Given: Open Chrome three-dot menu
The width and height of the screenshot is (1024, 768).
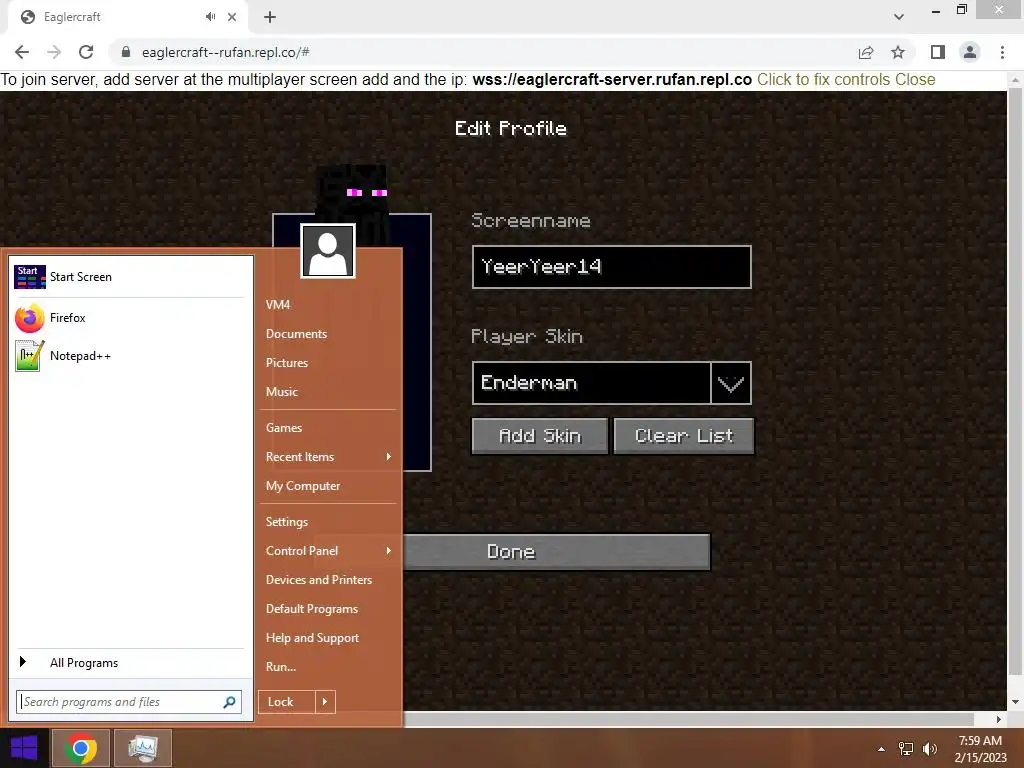Looking at the screenshot, I should coord(1002,52).
